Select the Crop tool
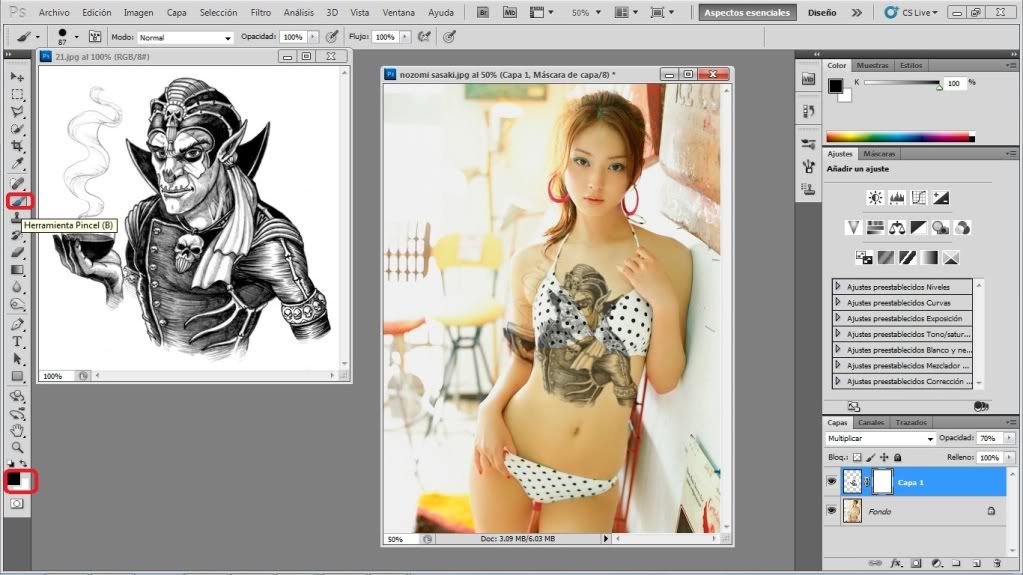This screenshot has height=575, width=1023. 17,146
